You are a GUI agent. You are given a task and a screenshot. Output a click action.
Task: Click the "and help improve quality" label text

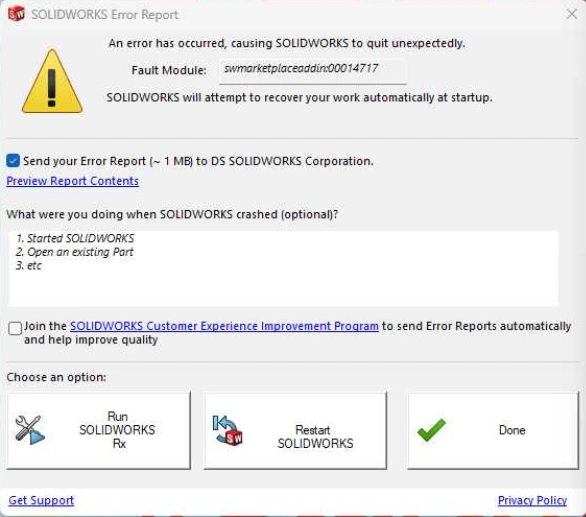[x=91, y=340]
